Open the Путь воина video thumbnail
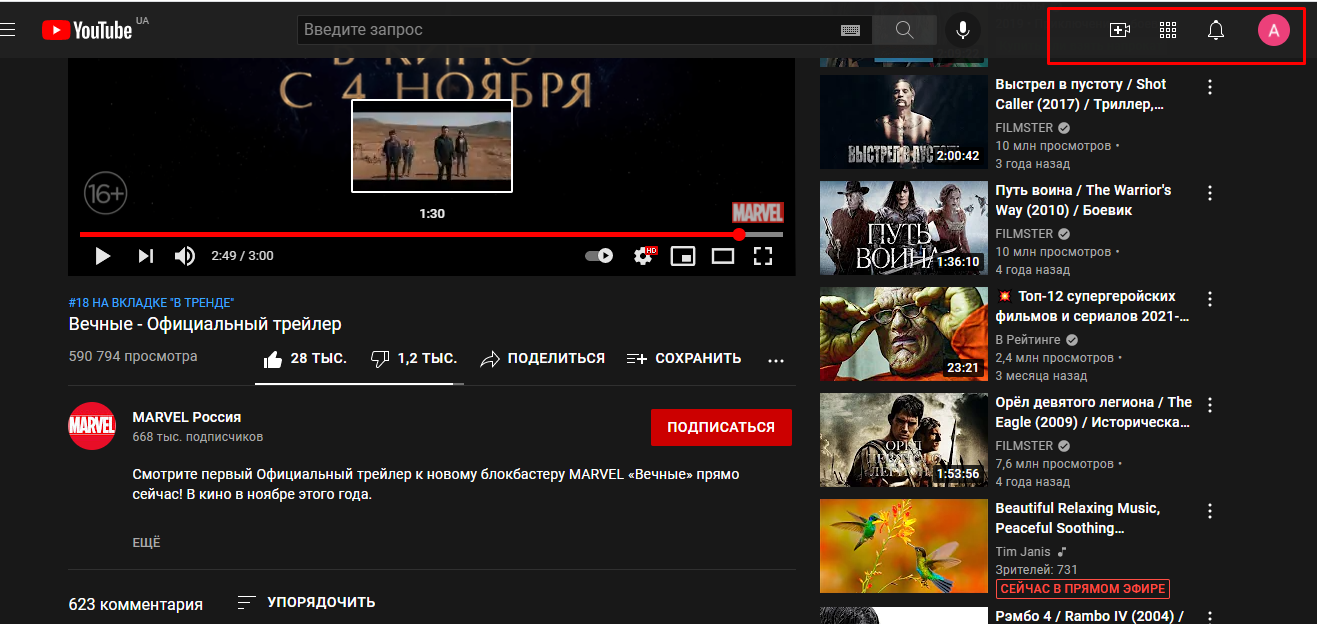The height and width of the screenshot is (624, 1317). (903, 228)
